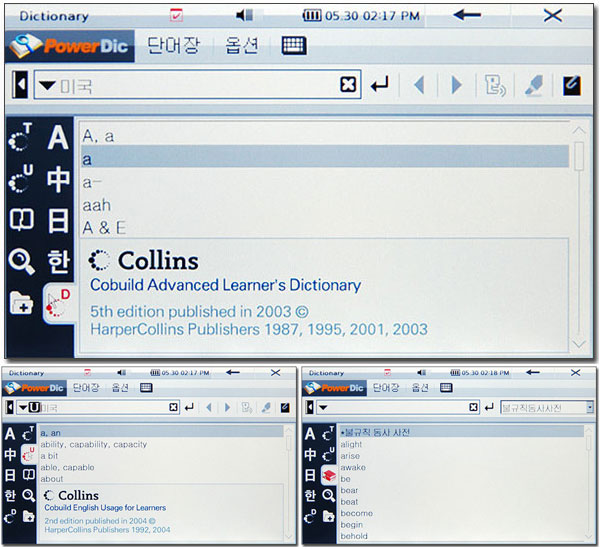Image resolution: width=600 pixels, height=549 pixels.
Task: Collapse the side panel in the irregular verbs screen
Action: point(310,407)
